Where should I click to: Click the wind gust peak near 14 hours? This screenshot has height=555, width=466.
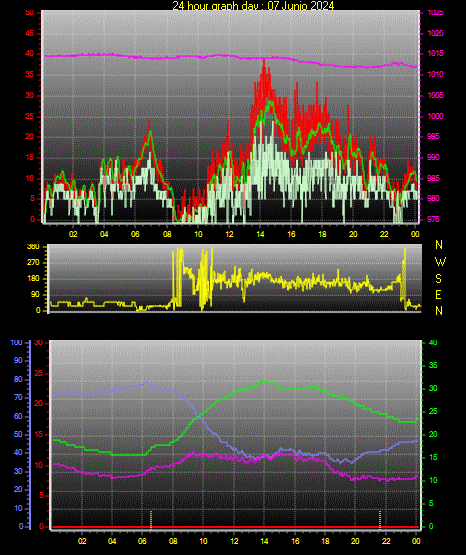pyautogui.click(x=264, y=61)
